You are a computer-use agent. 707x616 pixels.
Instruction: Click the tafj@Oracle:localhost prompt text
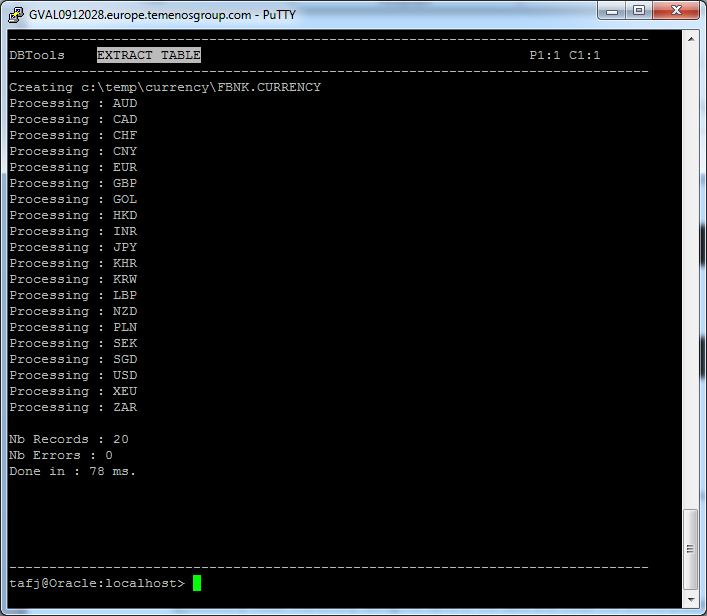click(96, 583)
